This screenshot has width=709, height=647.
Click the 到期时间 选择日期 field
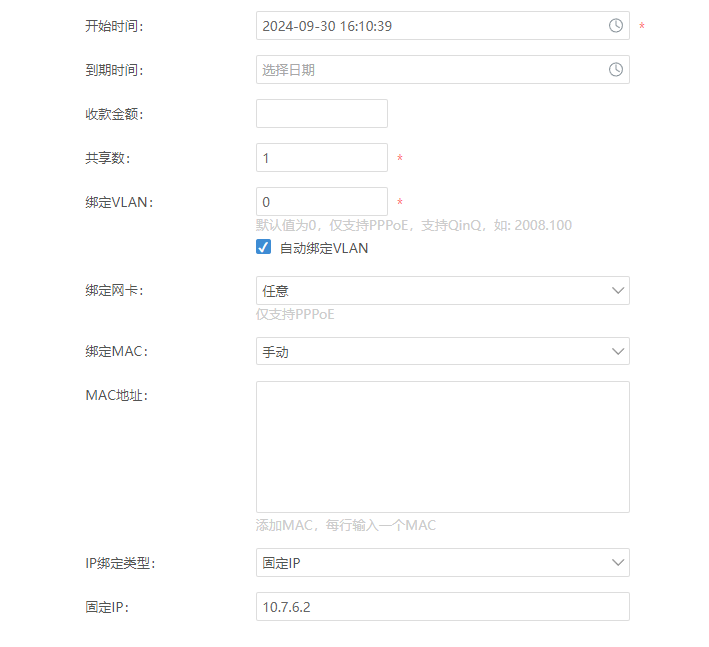click(x=443, y=70)
